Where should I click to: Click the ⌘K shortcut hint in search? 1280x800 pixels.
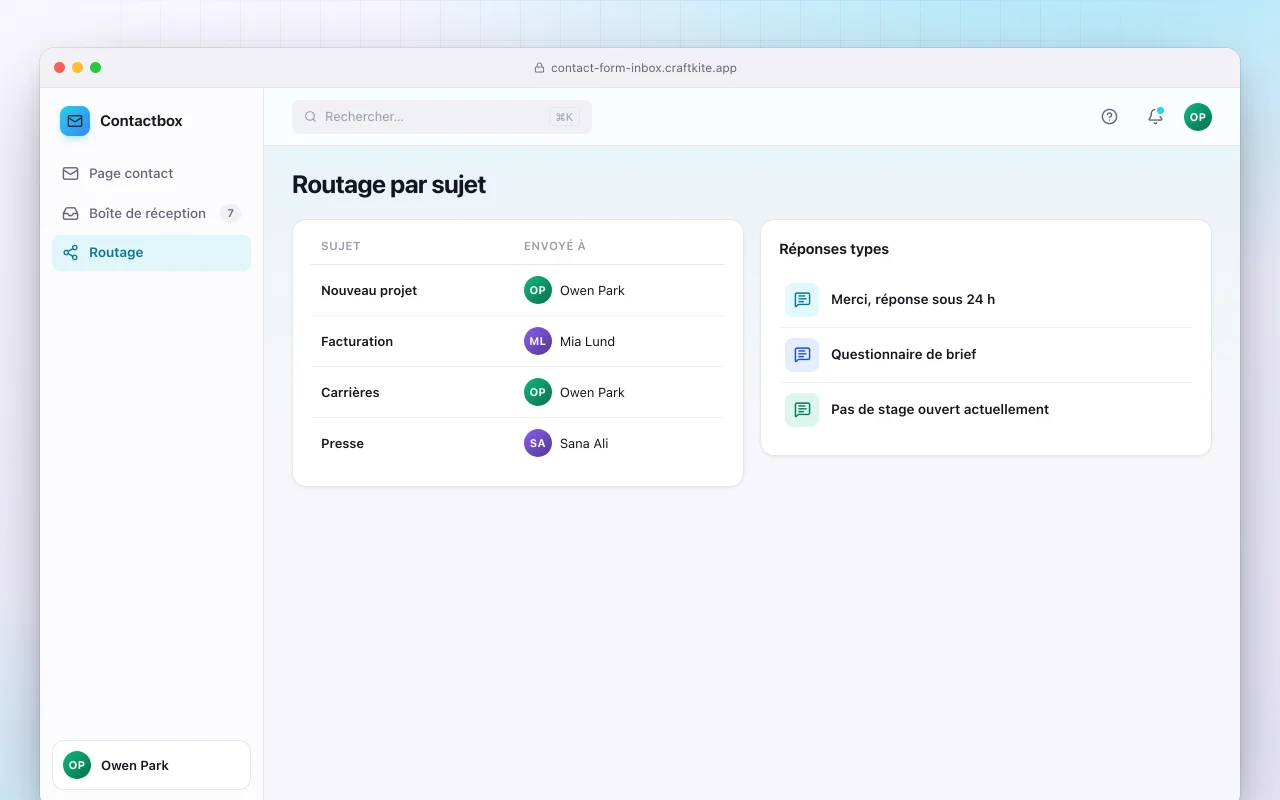tap(564, 117)
